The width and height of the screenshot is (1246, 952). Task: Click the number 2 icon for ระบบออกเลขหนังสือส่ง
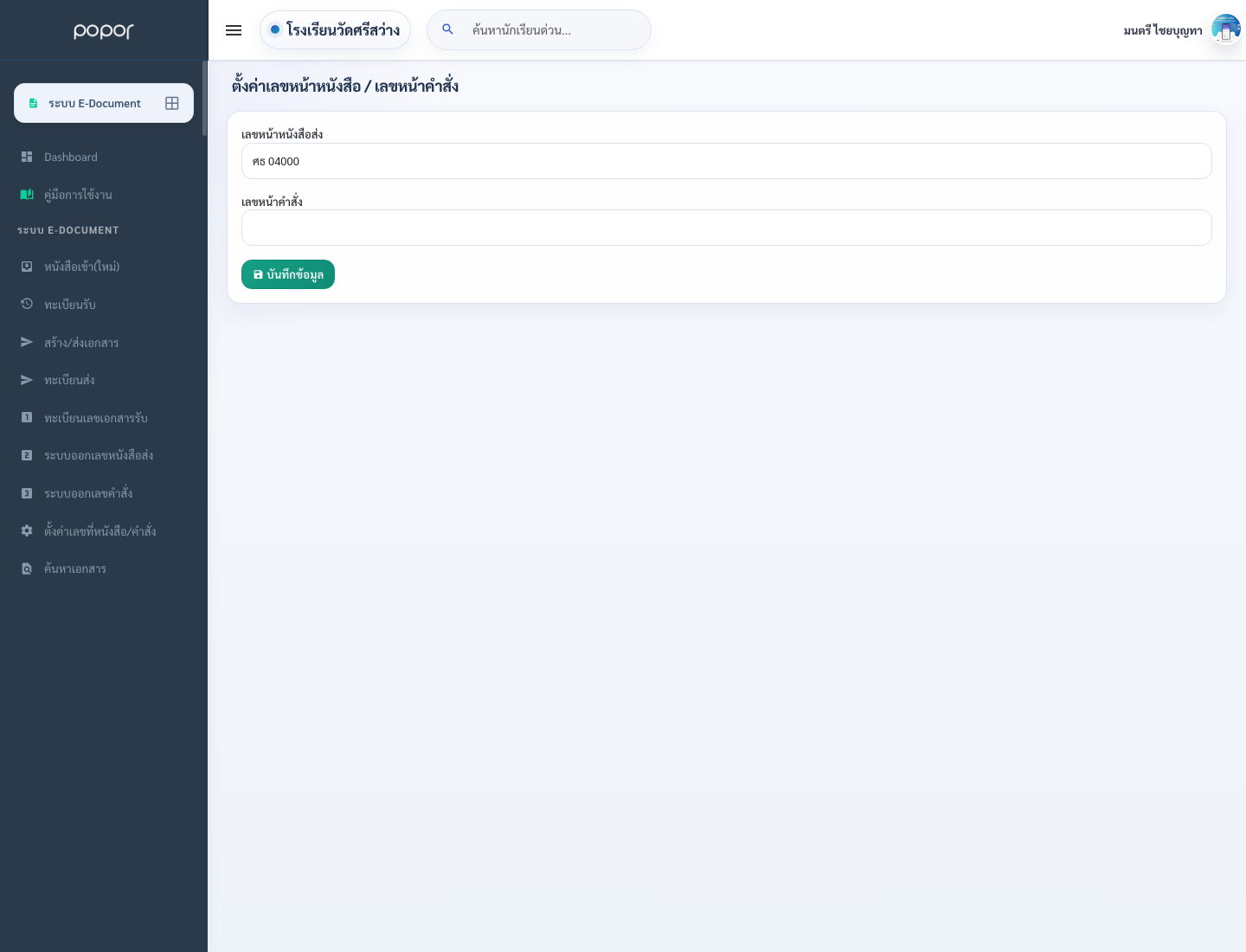tap(27, 455)
